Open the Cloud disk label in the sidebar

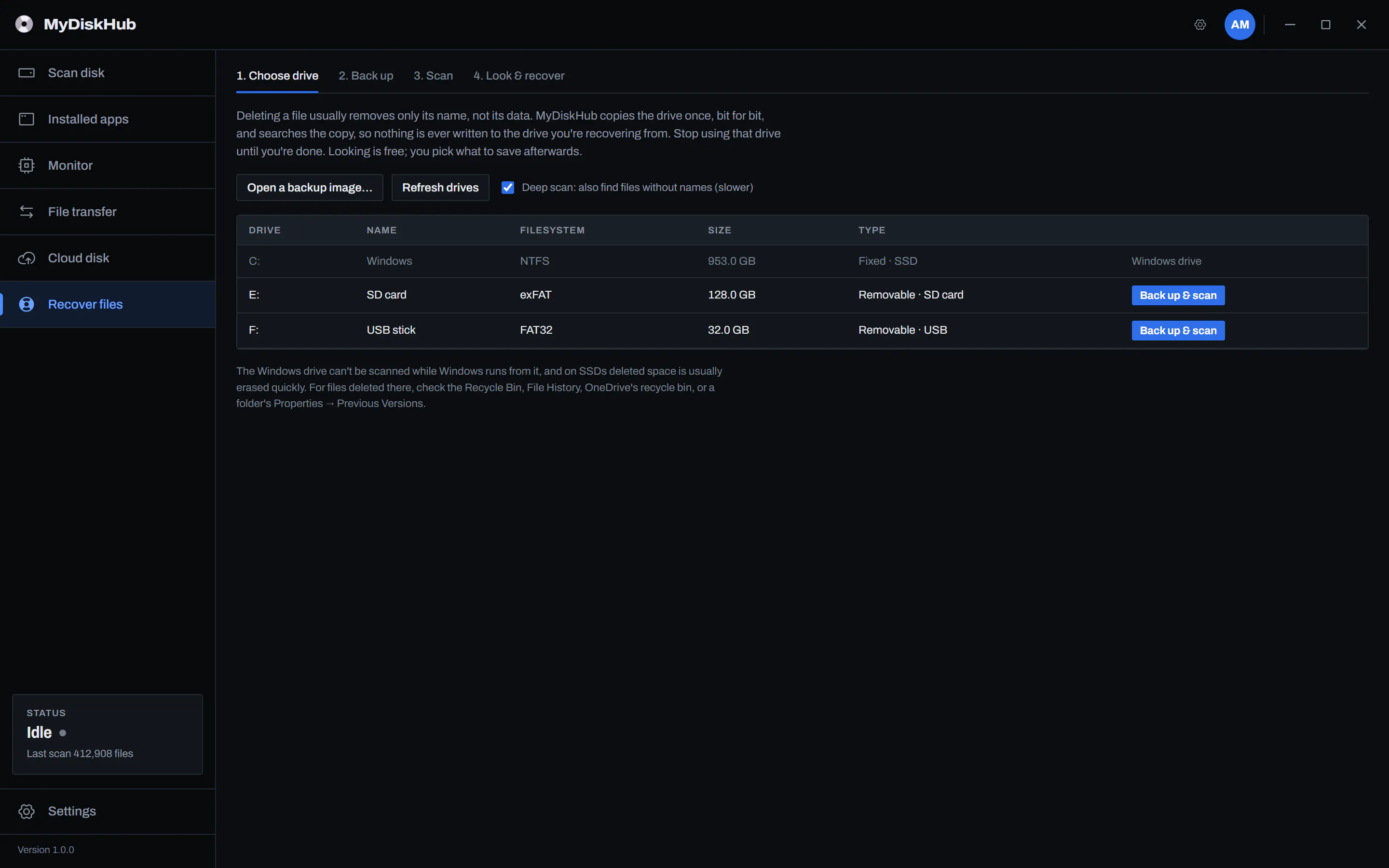(x=79, y=258)
